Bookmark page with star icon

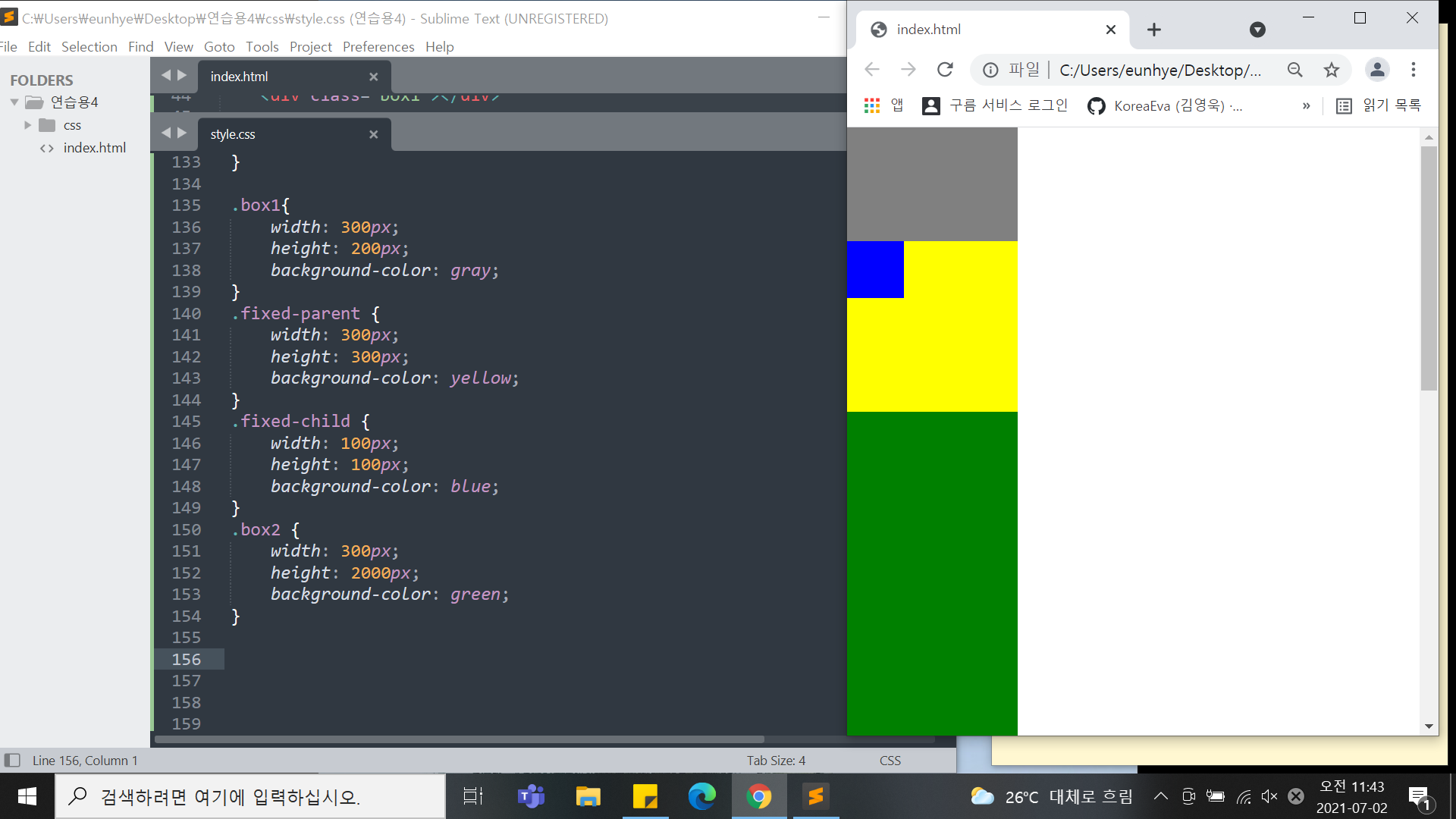pyautogui.click(x=1332, y=70)
